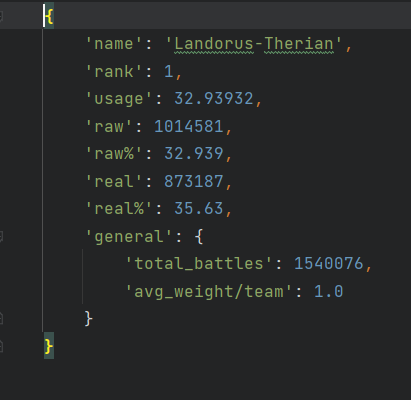Click the fold-end marker beside general's closing brace

(x=1, y=318)
